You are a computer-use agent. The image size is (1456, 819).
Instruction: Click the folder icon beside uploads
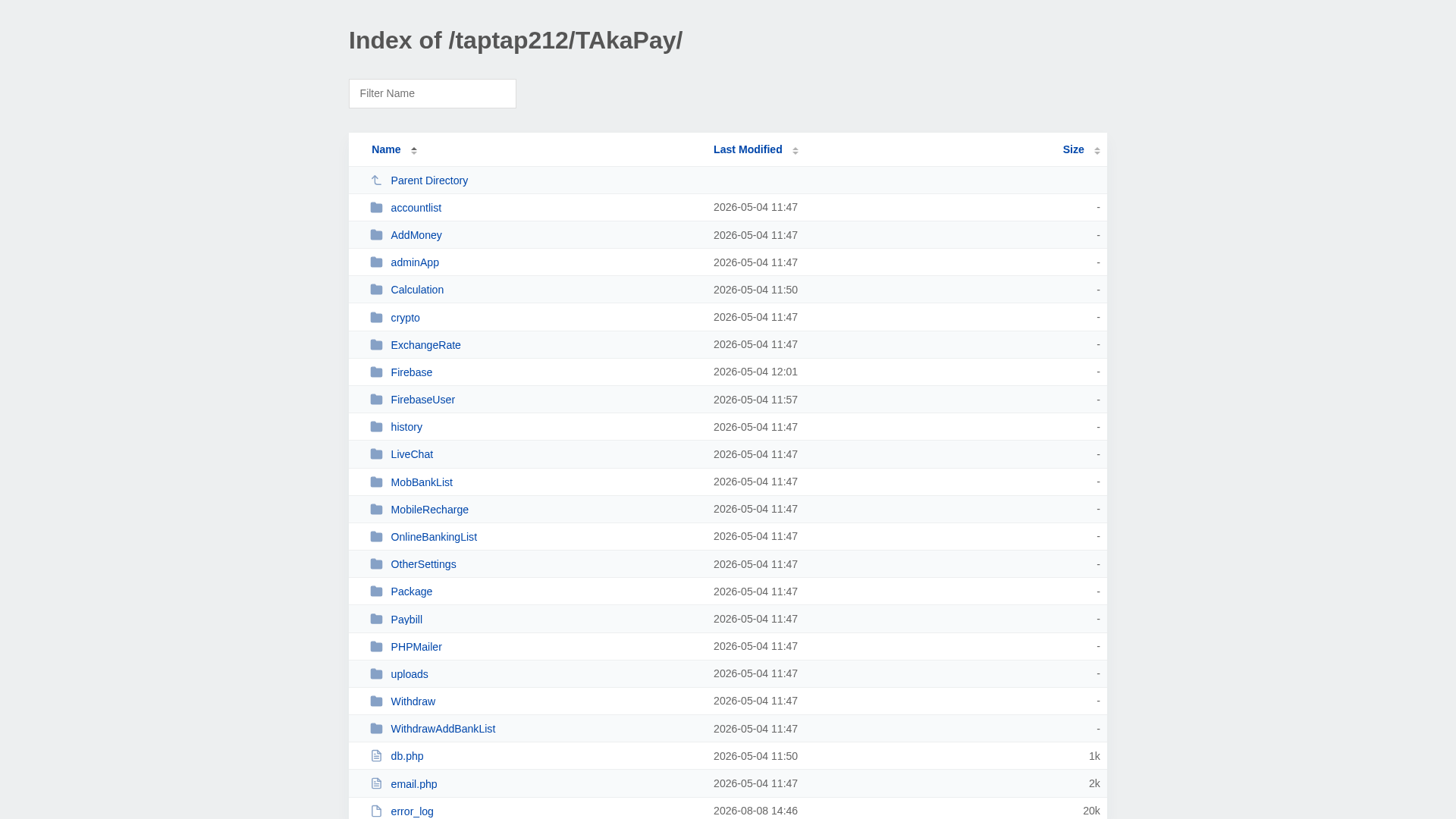(376, 674)
